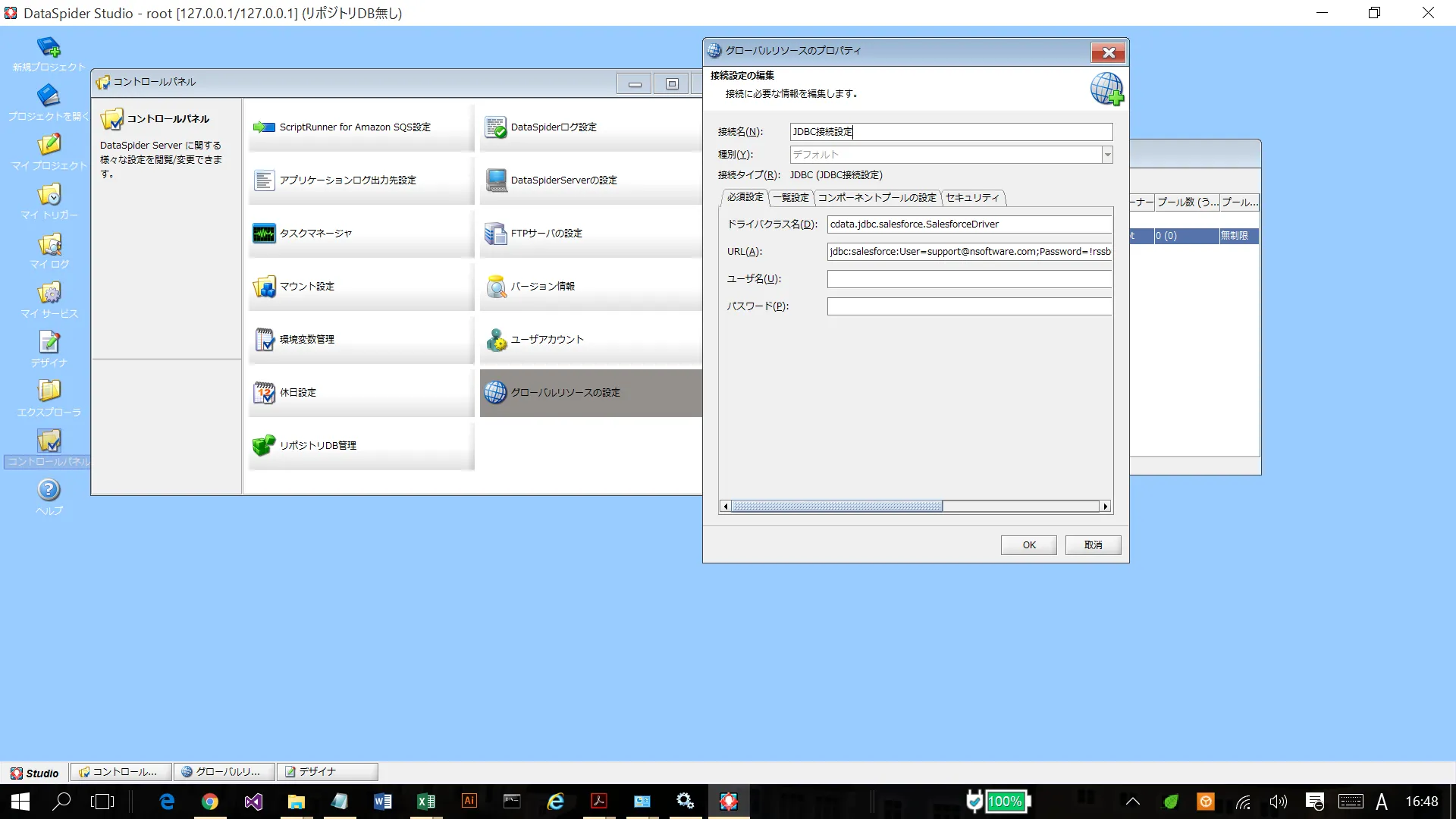Open Excel from the taskbar
1456x819 pixels.
426,801
